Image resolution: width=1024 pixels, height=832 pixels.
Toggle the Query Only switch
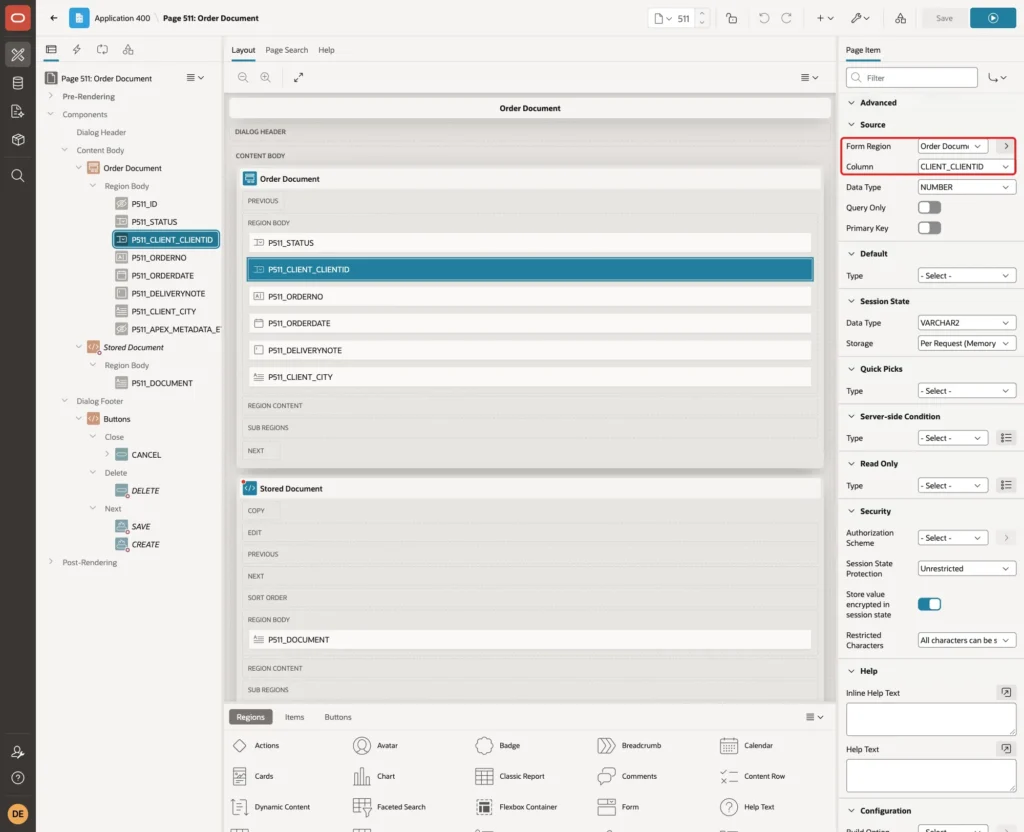929,208
